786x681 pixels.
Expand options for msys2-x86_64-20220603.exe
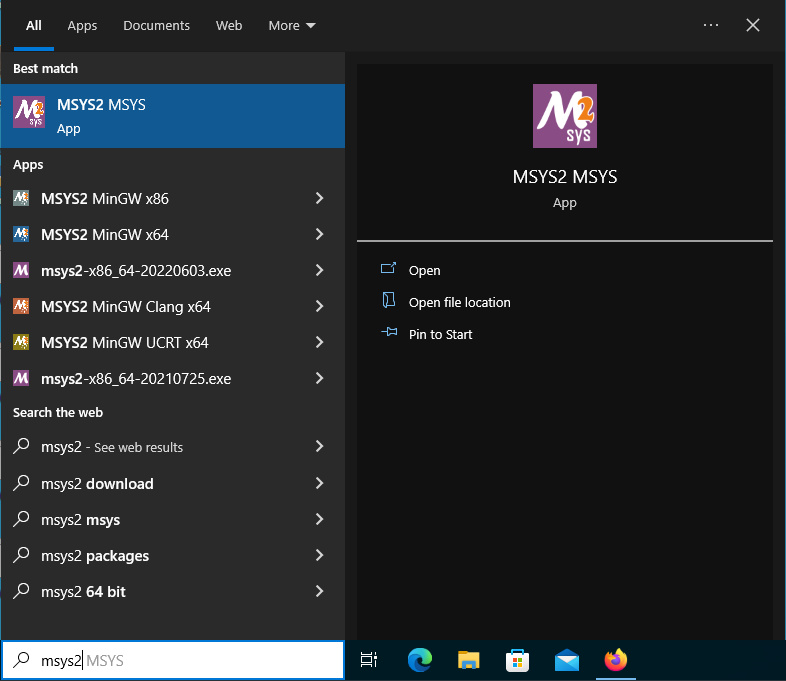319,271
